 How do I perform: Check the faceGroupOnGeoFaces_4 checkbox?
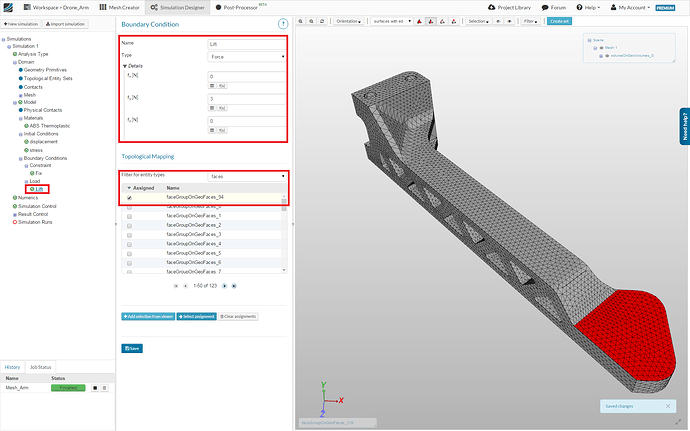129,244
